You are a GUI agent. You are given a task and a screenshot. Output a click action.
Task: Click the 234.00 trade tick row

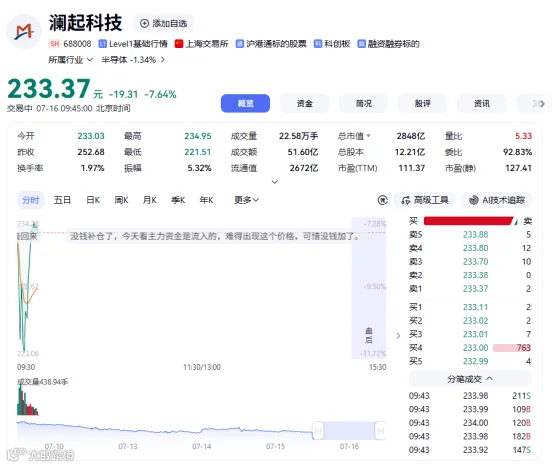pos(470,423)
